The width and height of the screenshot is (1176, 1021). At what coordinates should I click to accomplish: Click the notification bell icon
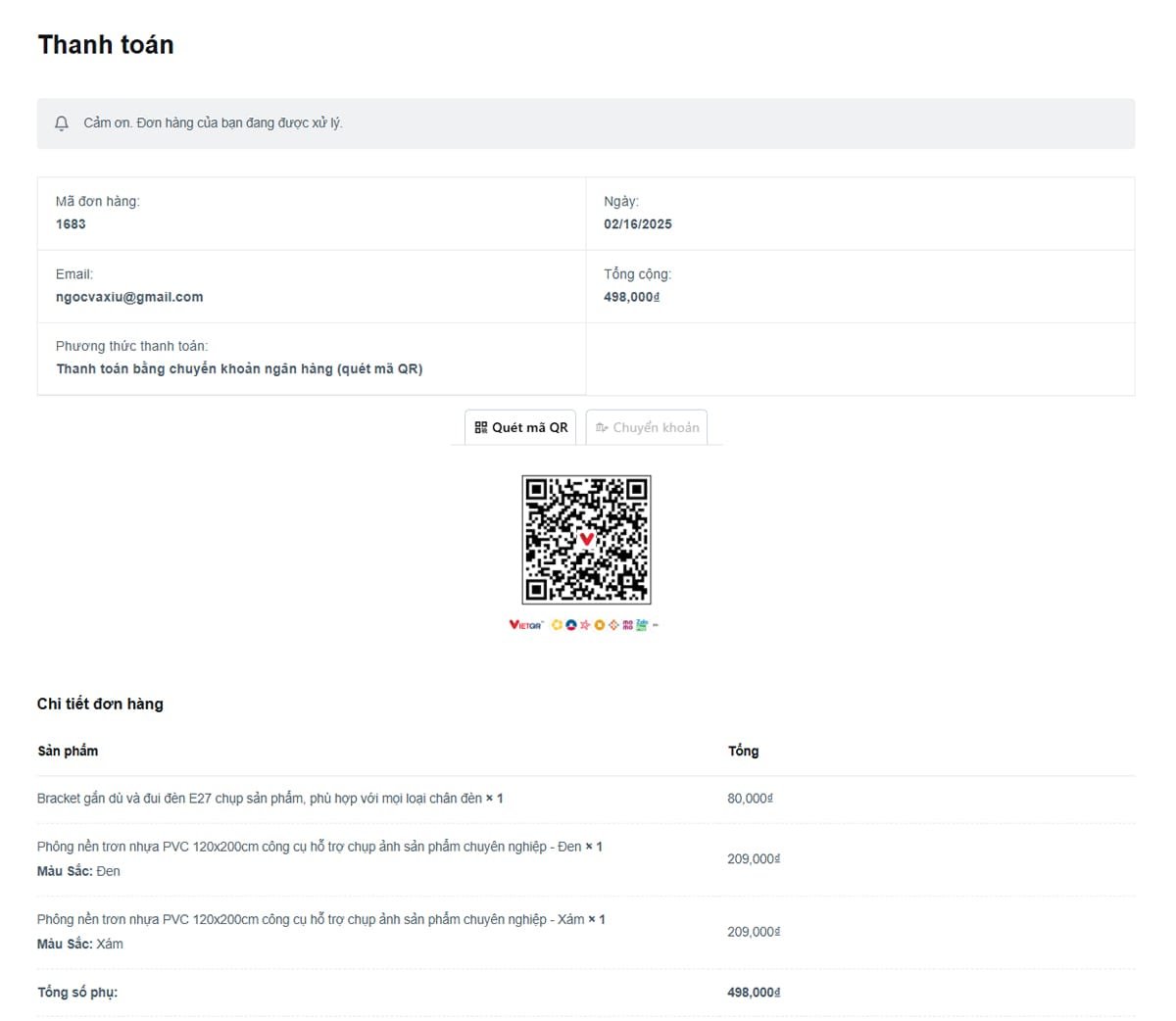[x=62, y=123]
